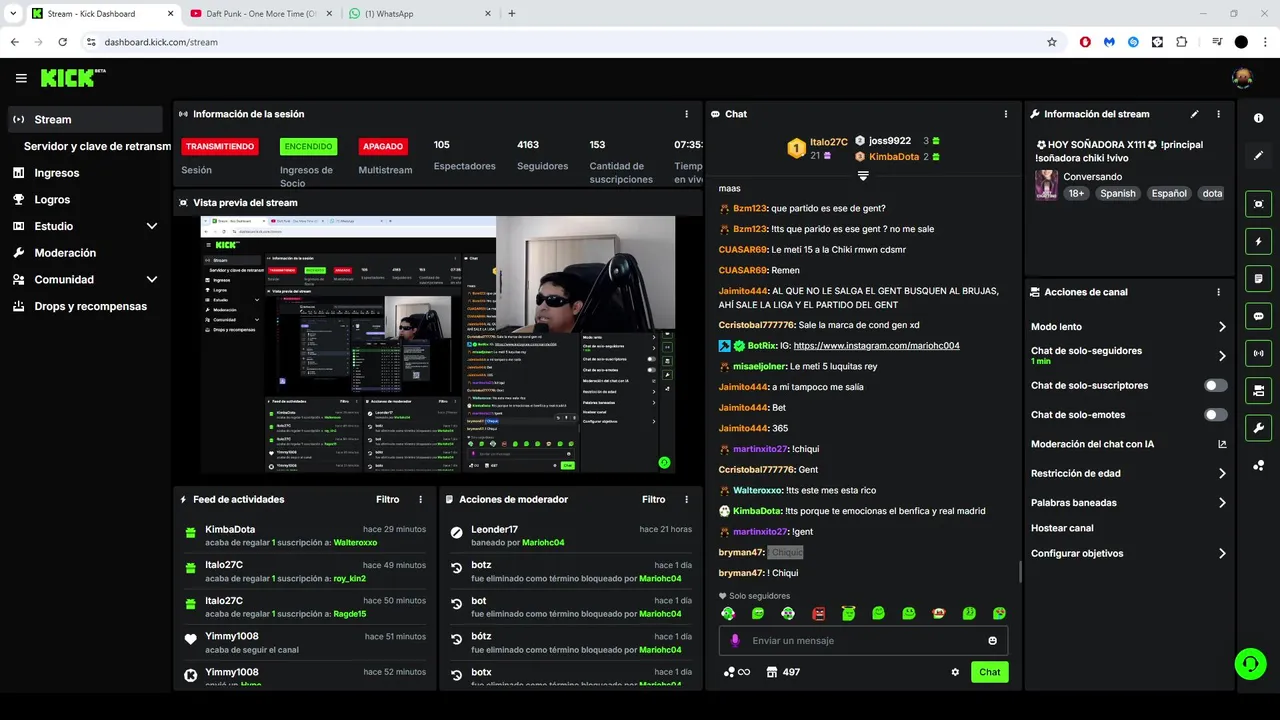Toggle the camera channel actions icon in right rail
1280x720 pixels.
click(x=1258, y=390)
